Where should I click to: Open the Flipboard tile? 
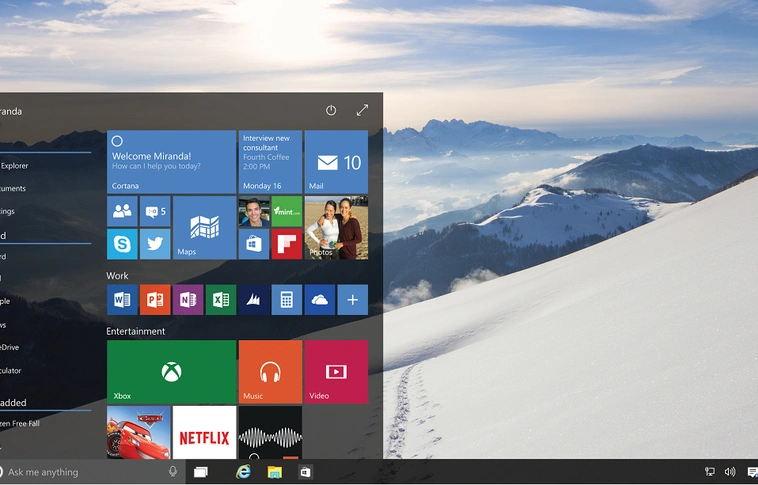click(x=287, y=244)
